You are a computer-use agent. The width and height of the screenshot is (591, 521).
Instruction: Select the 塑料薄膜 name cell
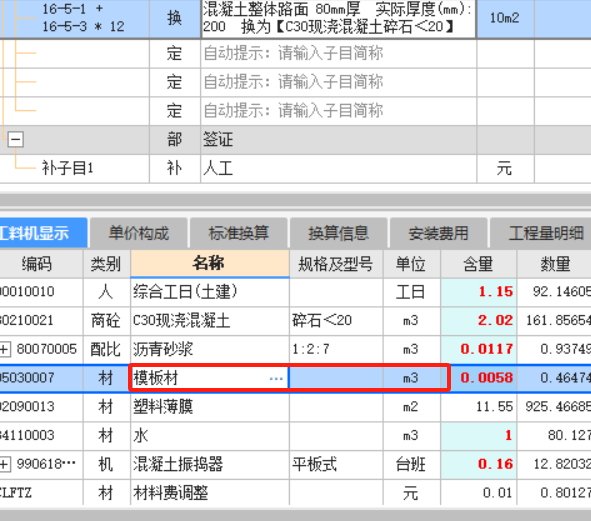[x=210, y=407]
